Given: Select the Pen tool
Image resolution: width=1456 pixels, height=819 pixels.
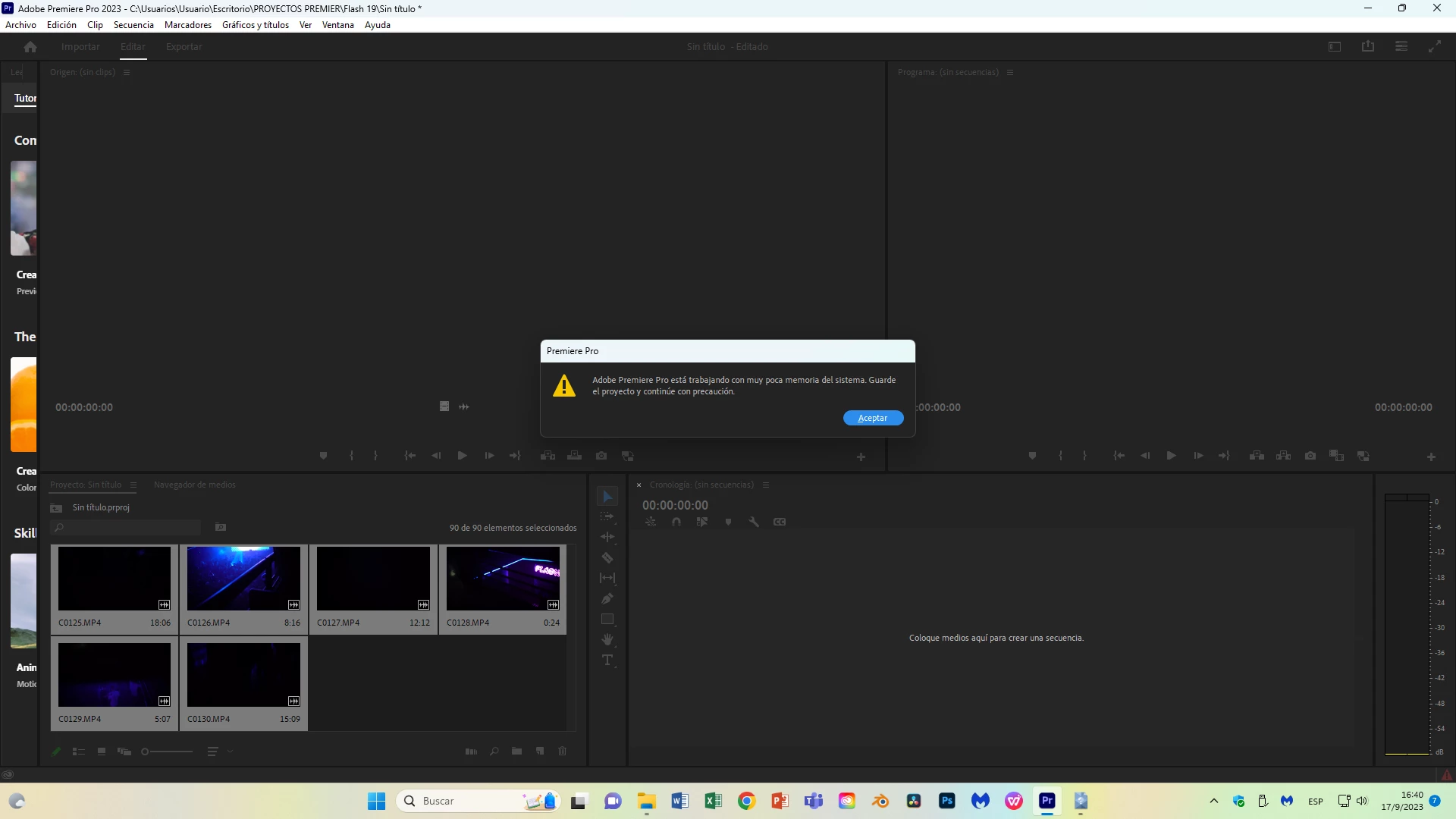Looking at the screenshot, I should pyautogui.click(x=607, y=599).
